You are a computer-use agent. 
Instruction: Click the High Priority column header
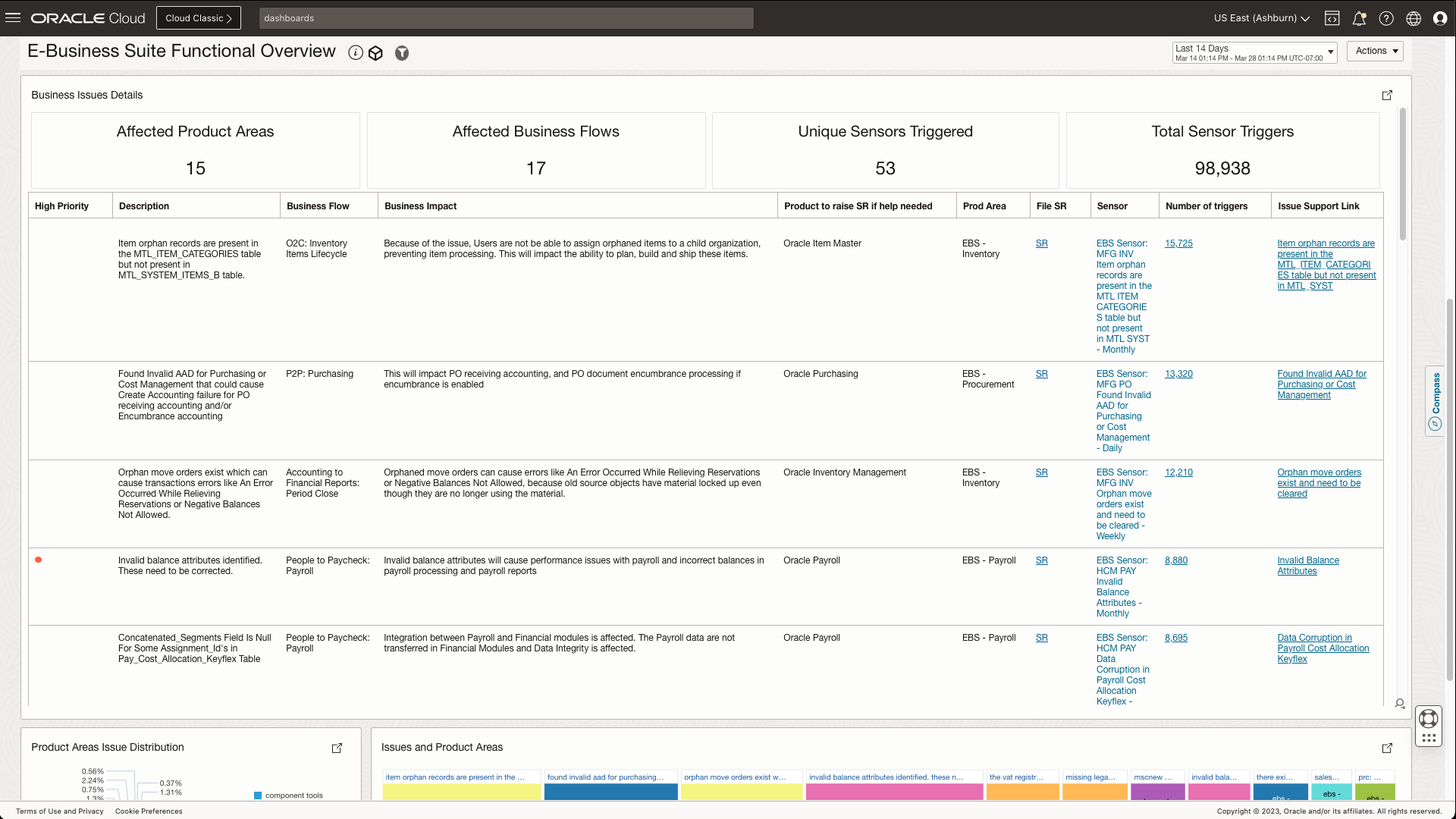pos(61,206)
